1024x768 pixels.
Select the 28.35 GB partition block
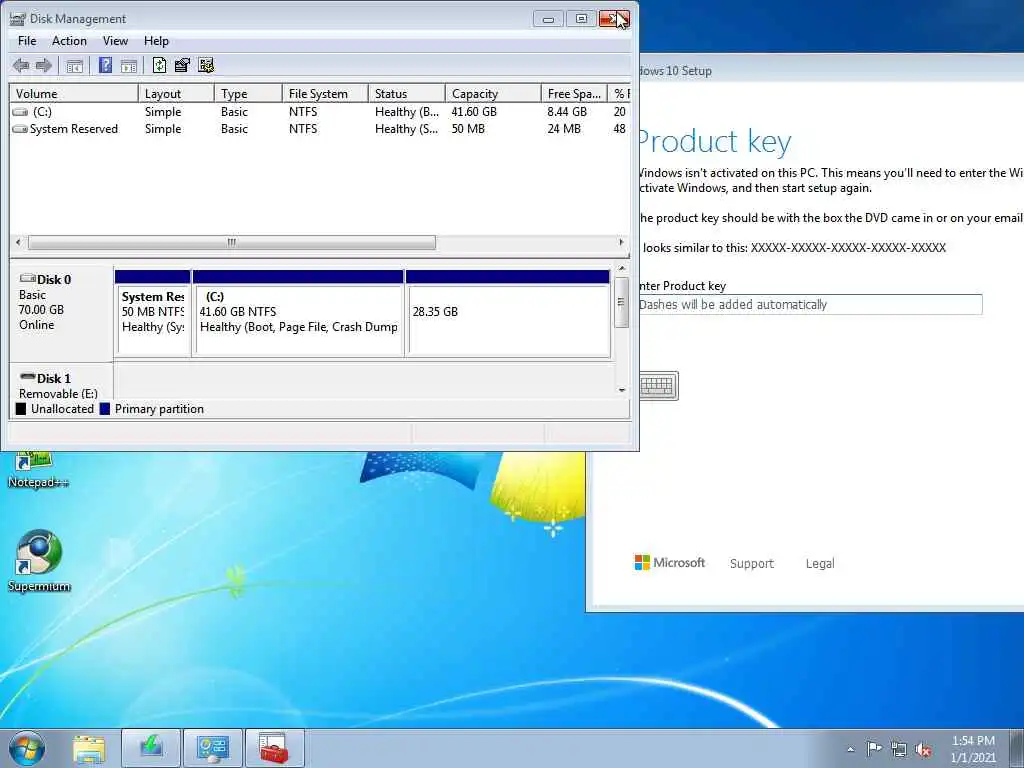click(507, 313)
